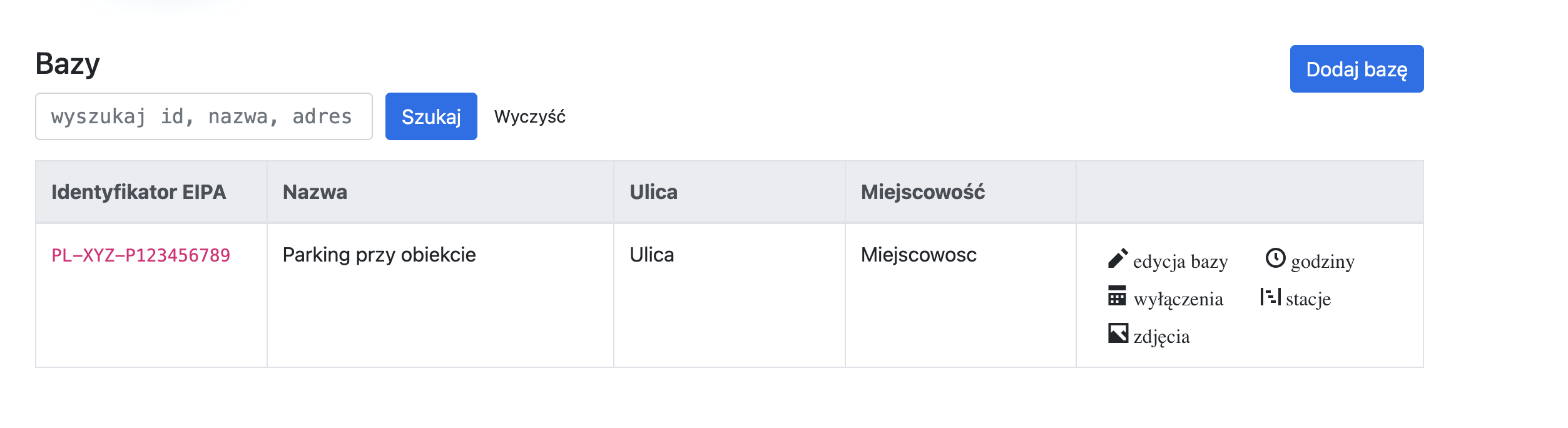Click the Nazwa column header

[315, 192]
